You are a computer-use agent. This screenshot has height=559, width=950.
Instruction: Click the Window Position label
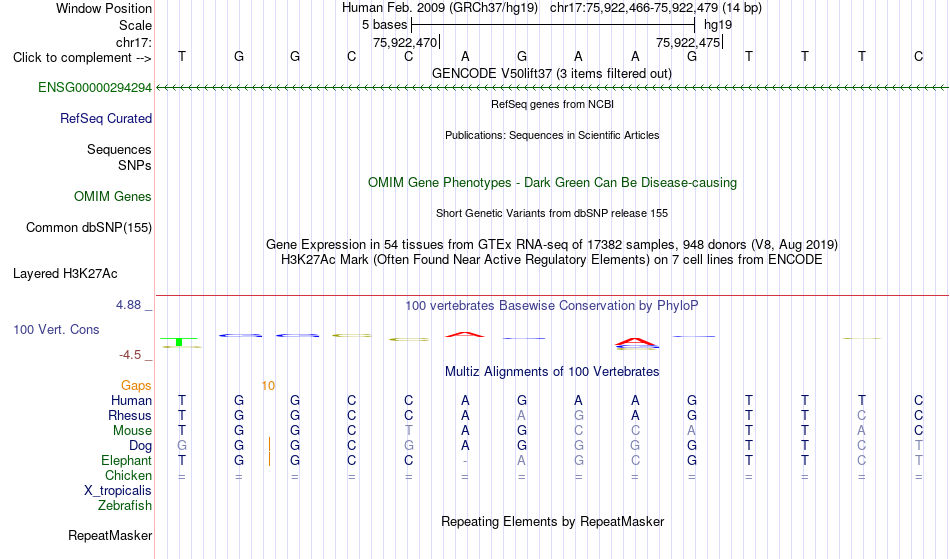point(104,8)
